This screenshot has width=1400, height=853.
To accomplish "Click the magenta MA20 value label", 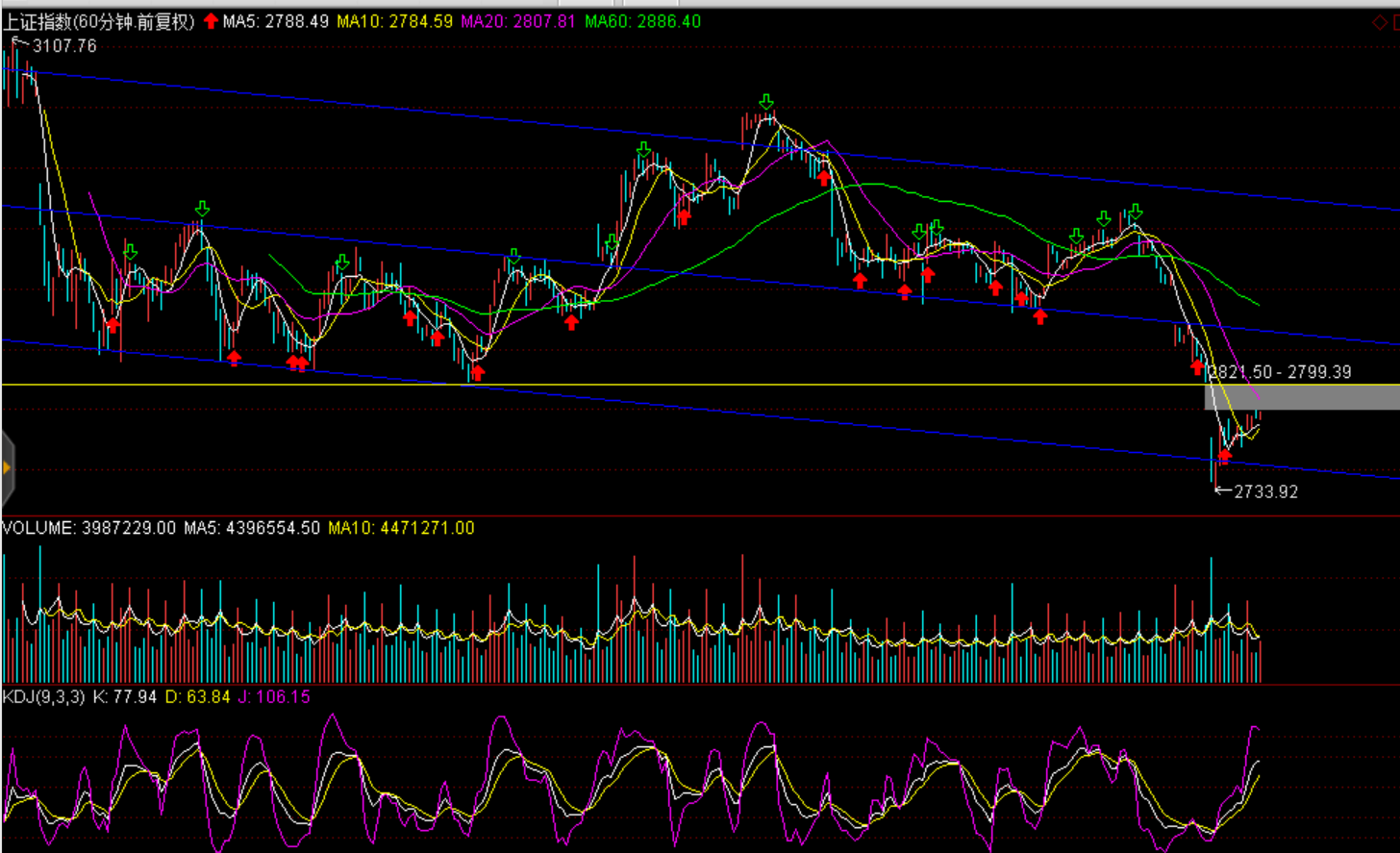I will click(518, 21).
